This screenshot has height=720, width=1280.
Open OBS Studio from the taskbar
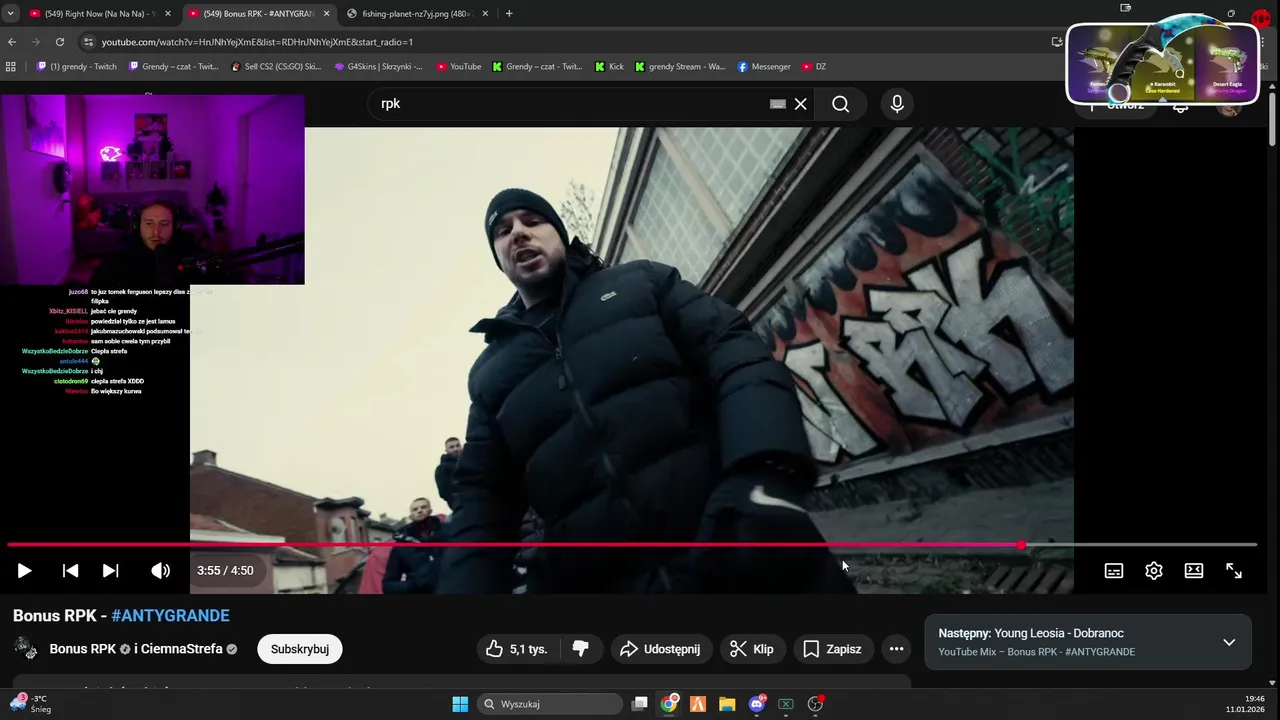tap(815, 704)
